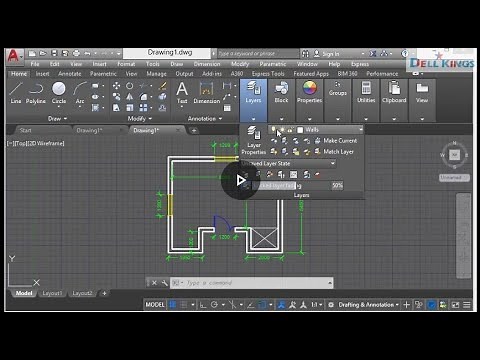Select the Polyline tool
Image resolution: width=480 pixels, height=360 pixels.
(x=36, y=93)
